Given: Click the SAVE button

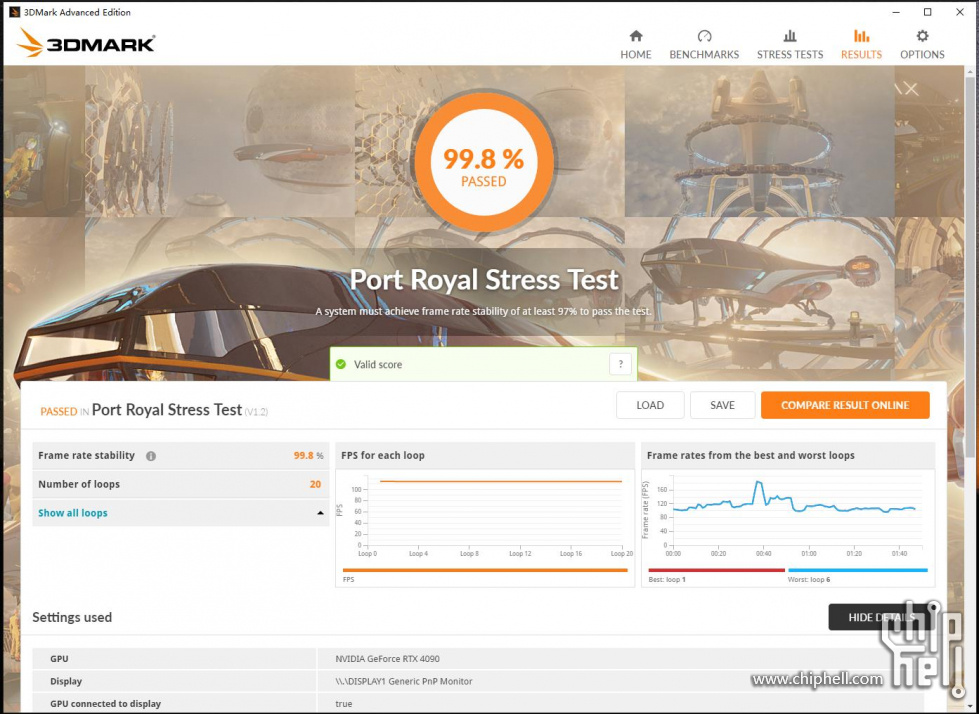Looking at the screenshot, I should [x=722, y=405].
